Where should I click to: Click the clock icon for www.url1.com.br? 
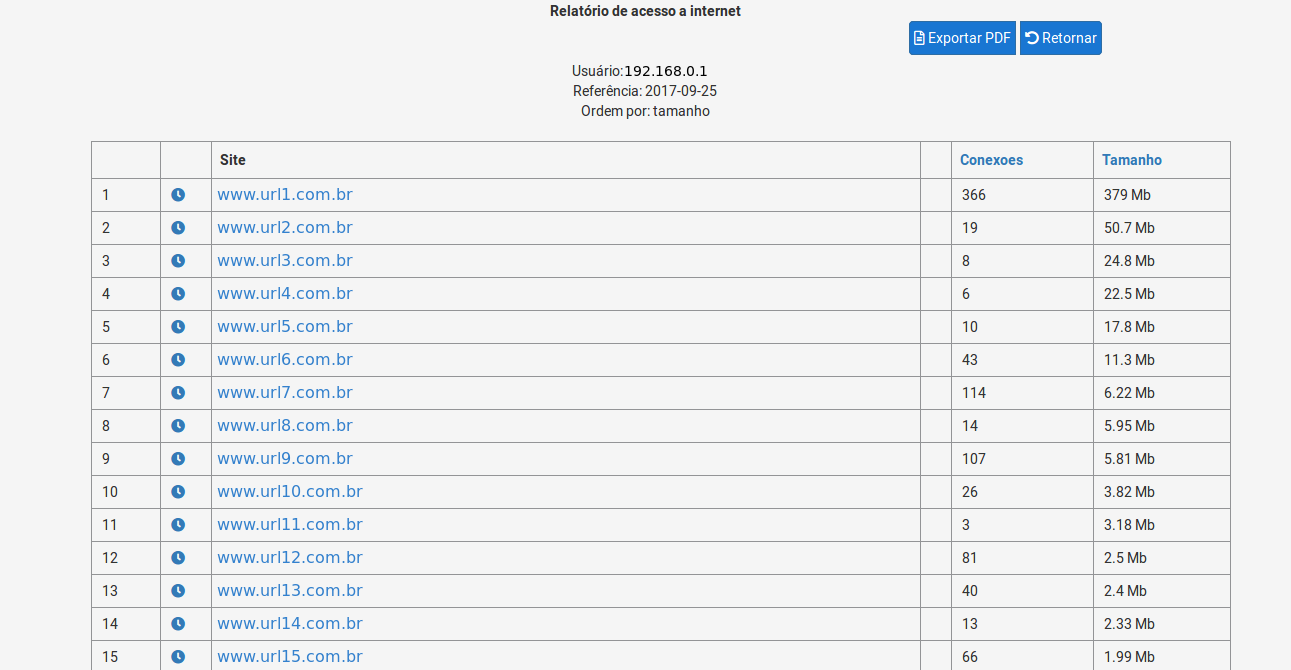tap(178, 195)
